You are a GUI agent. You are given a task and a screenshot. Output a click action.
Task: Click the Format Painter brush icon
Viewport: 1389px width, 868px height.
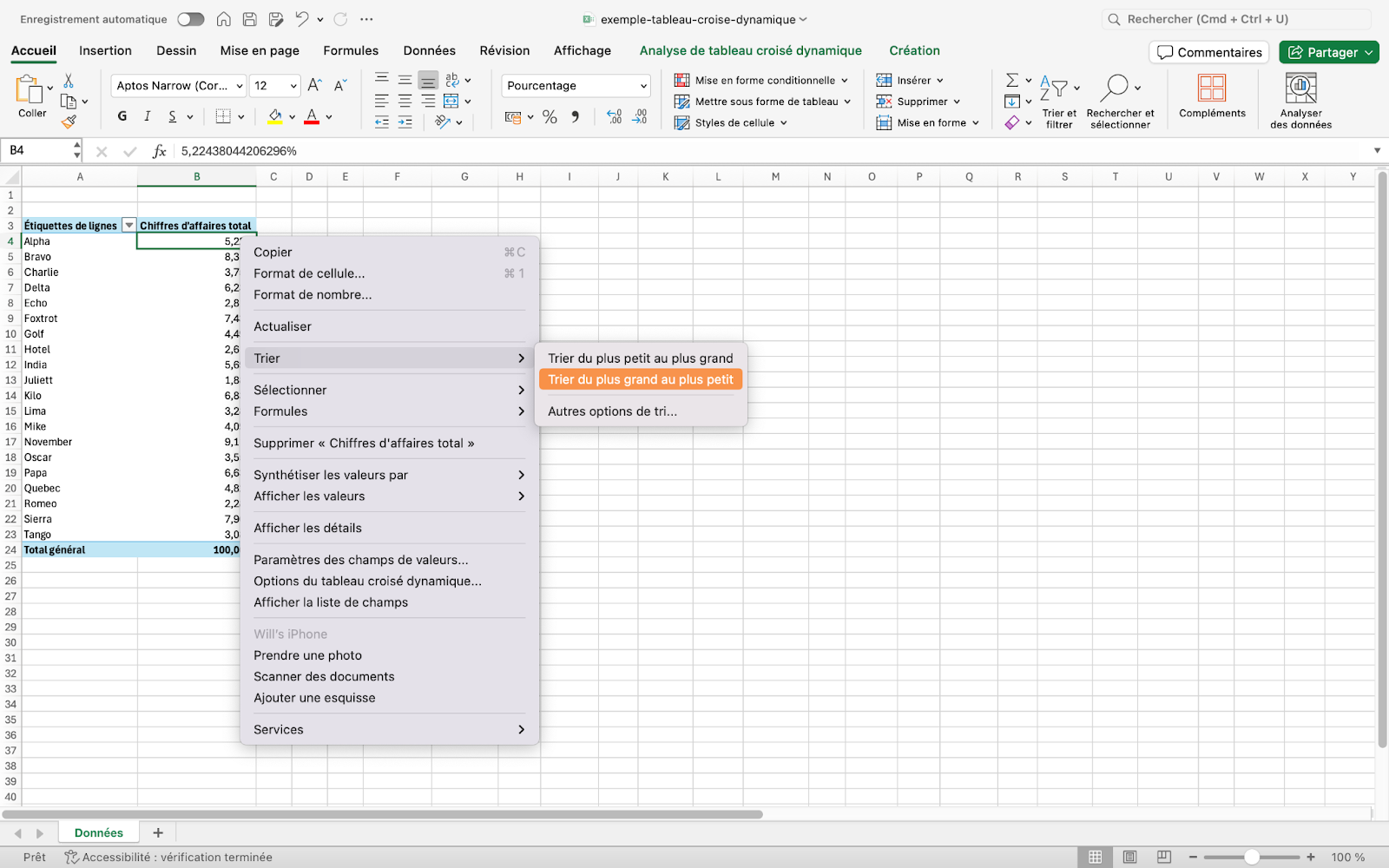pos(69,122)
